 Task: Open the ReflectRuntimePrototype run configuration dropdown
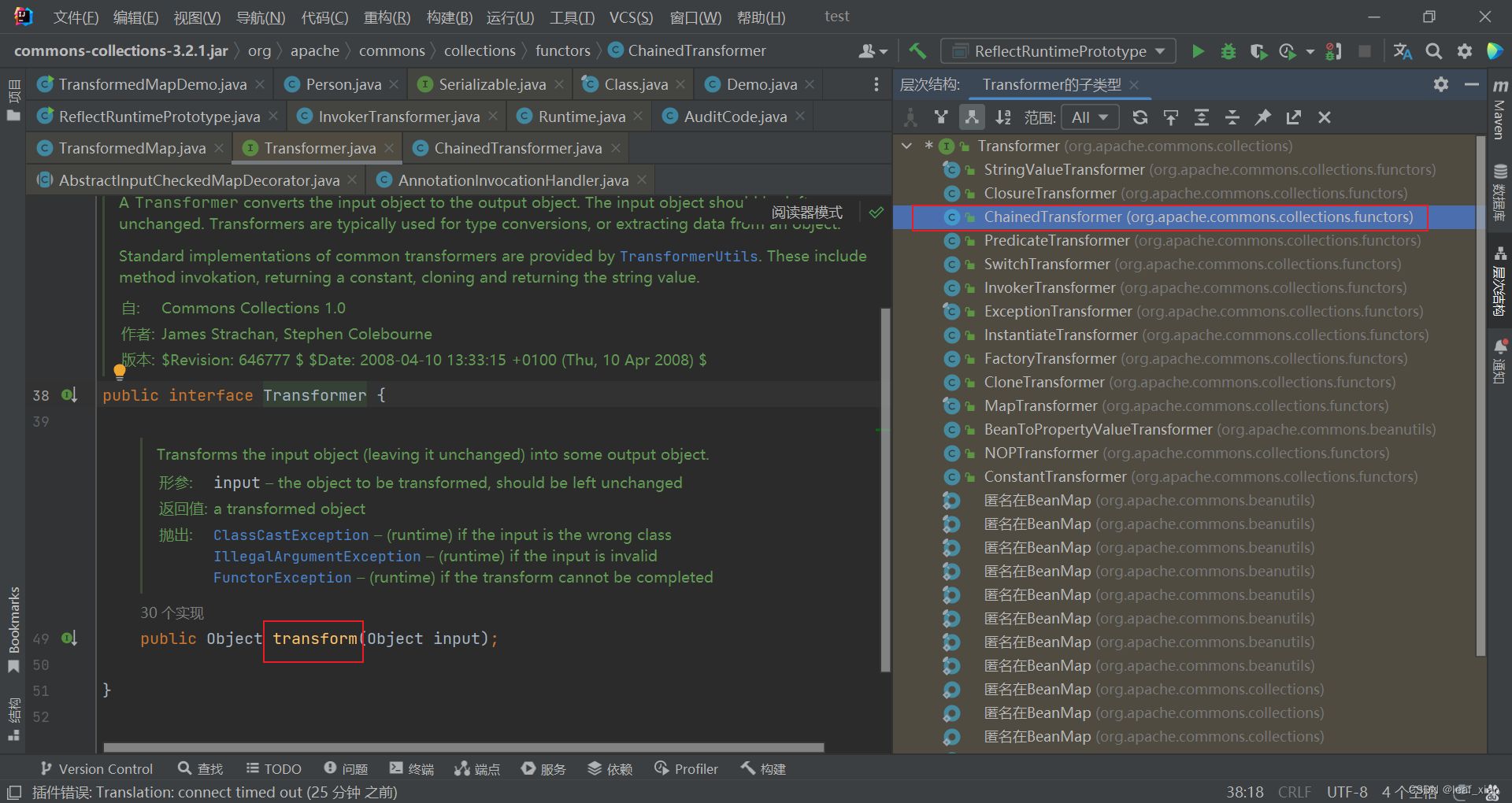coord(1058,51)
